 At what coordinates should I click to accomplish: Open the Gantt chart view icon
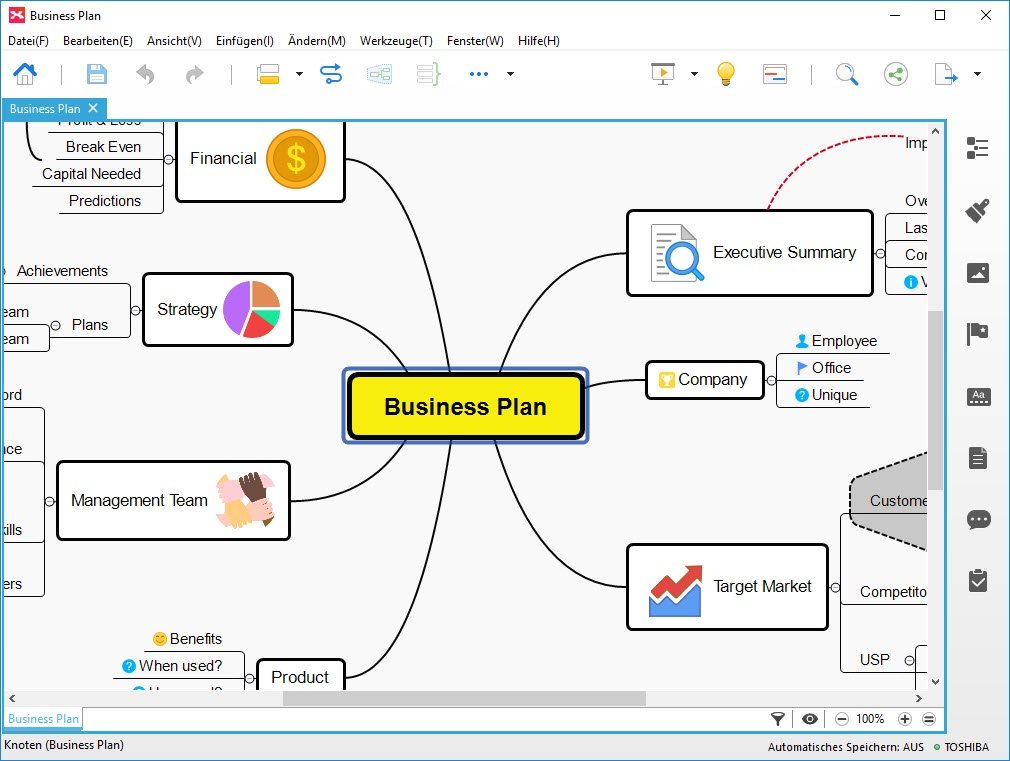click(x=774, y=74)
